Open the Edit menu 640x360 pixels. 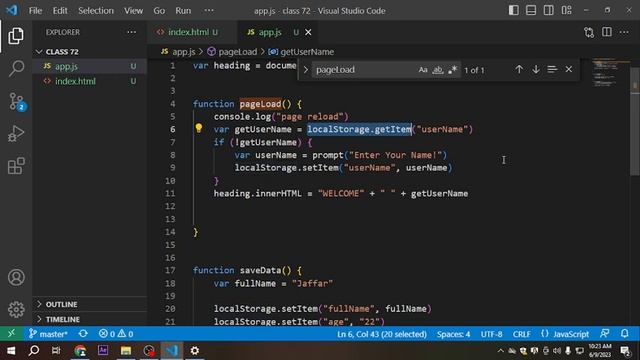(60, 11)
